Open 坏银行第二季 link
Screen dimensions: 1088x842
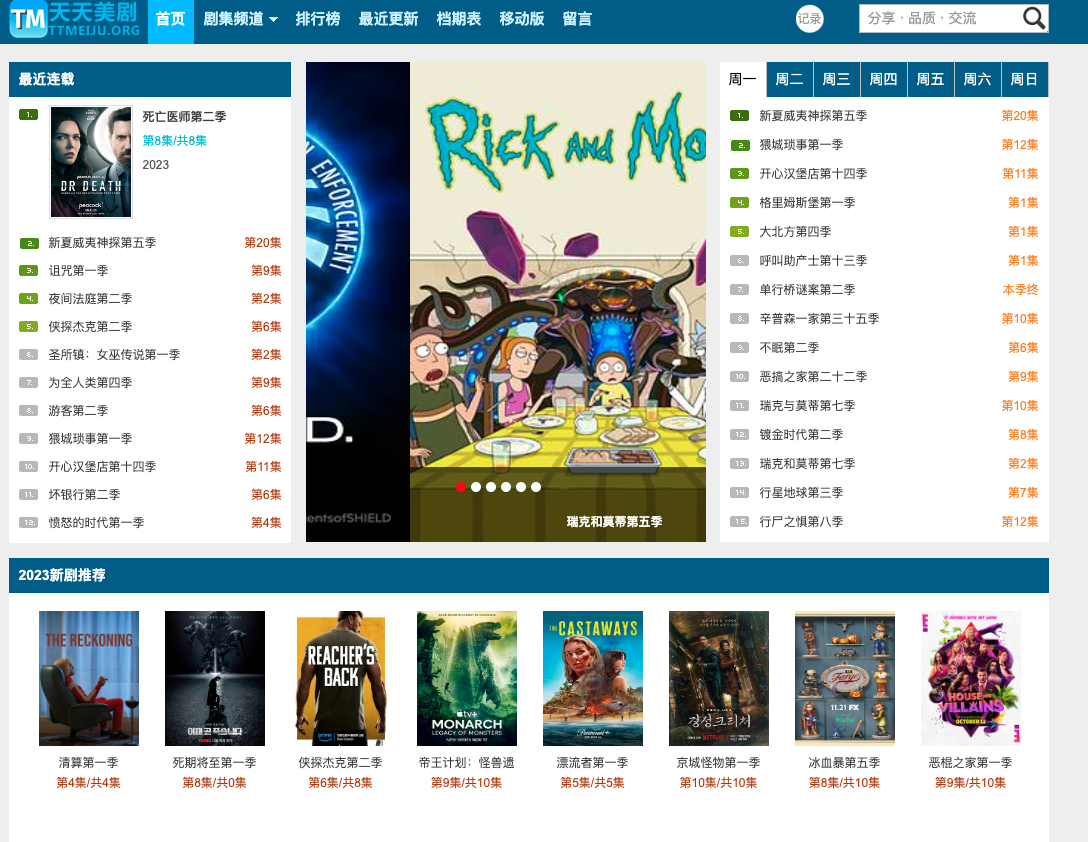tap(85, 494)
